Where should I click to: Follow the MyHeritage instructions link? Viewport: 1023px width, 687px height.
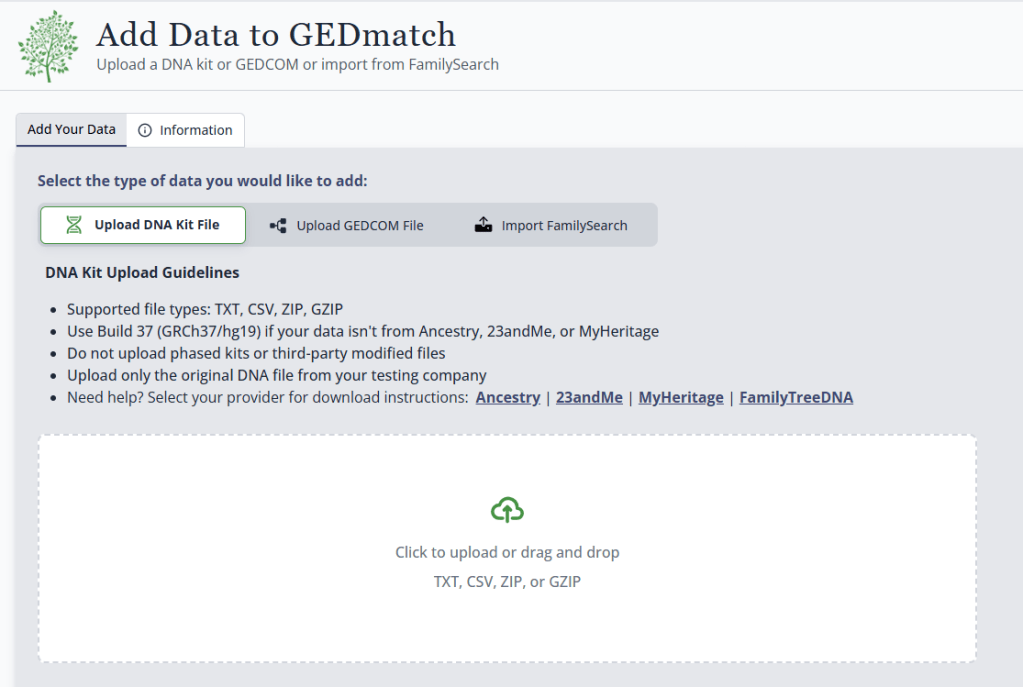tap(680, 397)
